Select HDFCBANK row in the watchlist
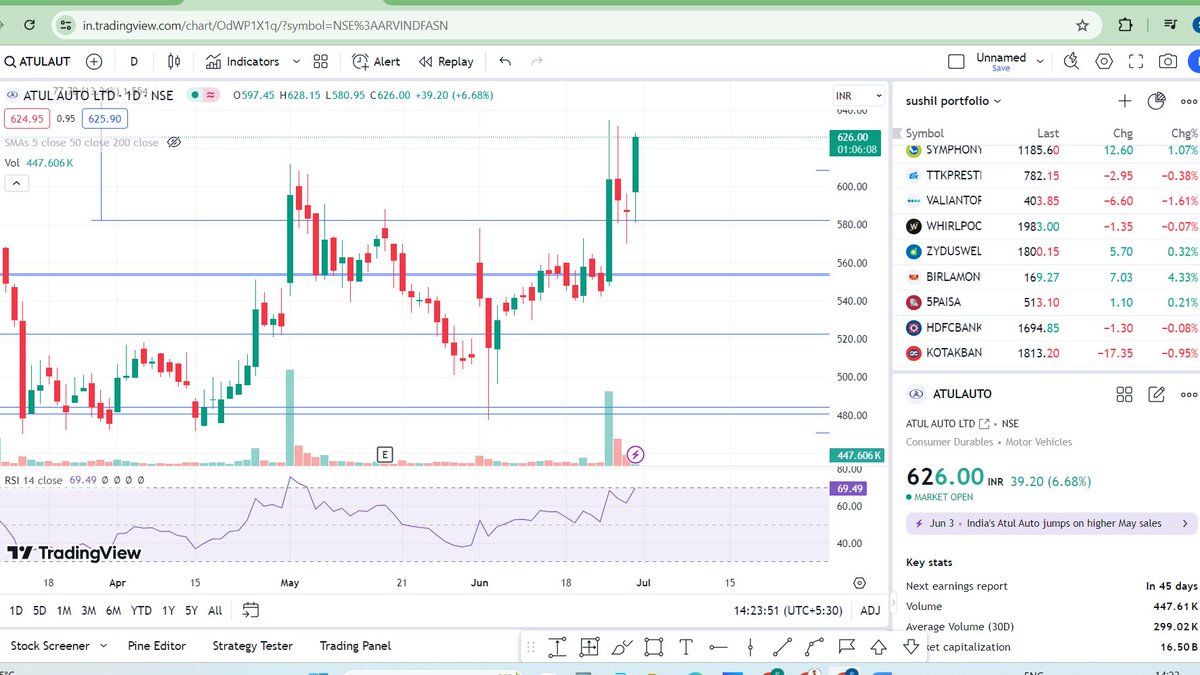Viewport: 1200px width, 675px height. [1047, 327]
